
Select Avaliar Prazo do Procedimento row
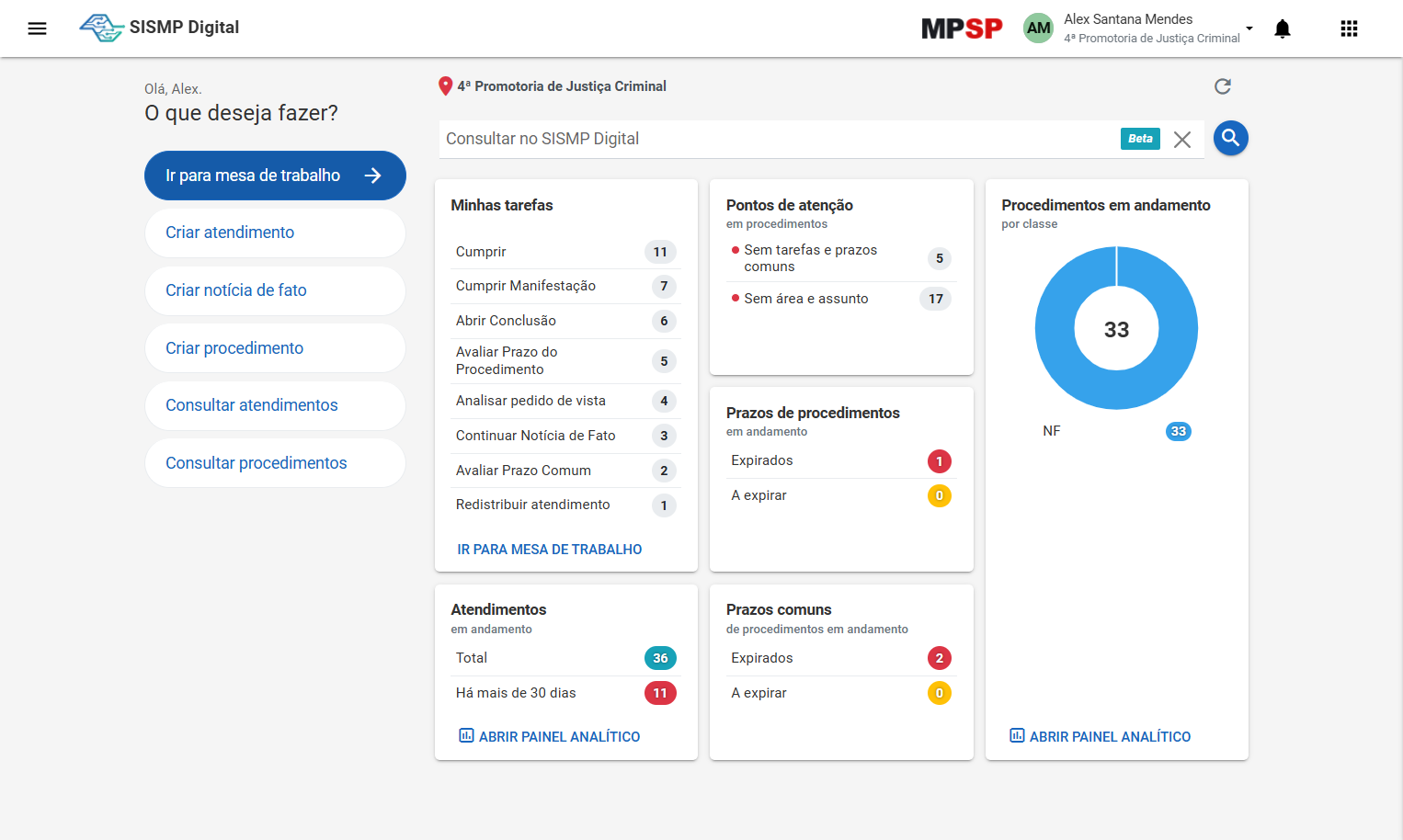(x=565, y=361)
